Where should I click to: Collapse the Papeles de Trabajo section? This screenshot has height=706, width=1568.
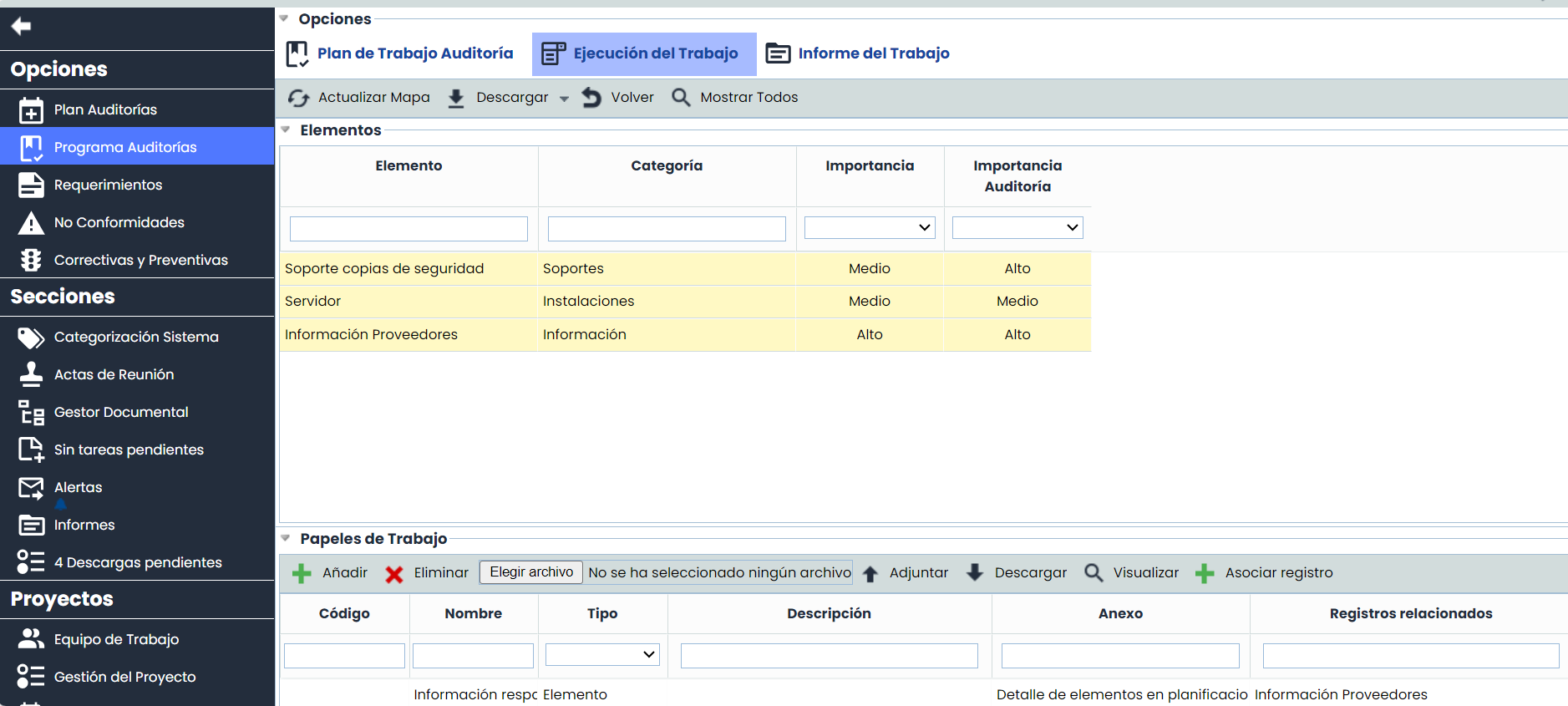tap(286, 539)
